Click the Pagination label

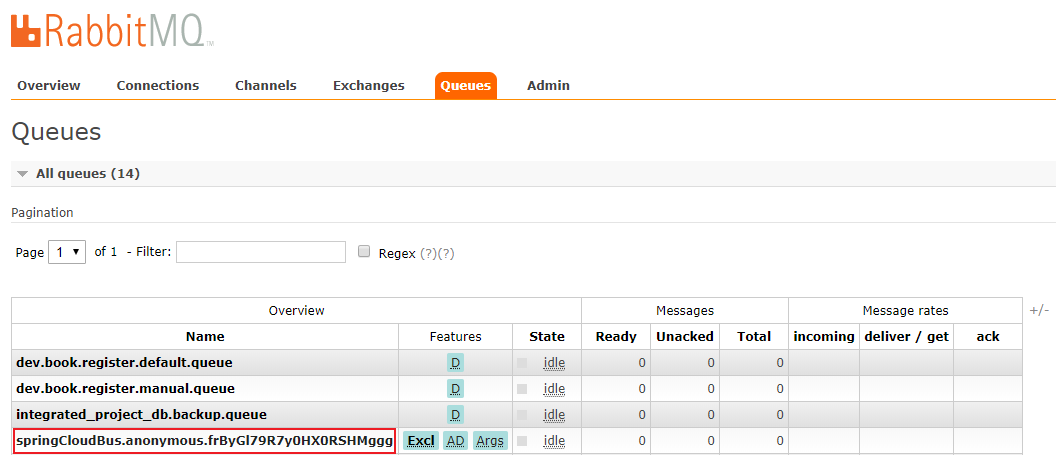[42, 213]
